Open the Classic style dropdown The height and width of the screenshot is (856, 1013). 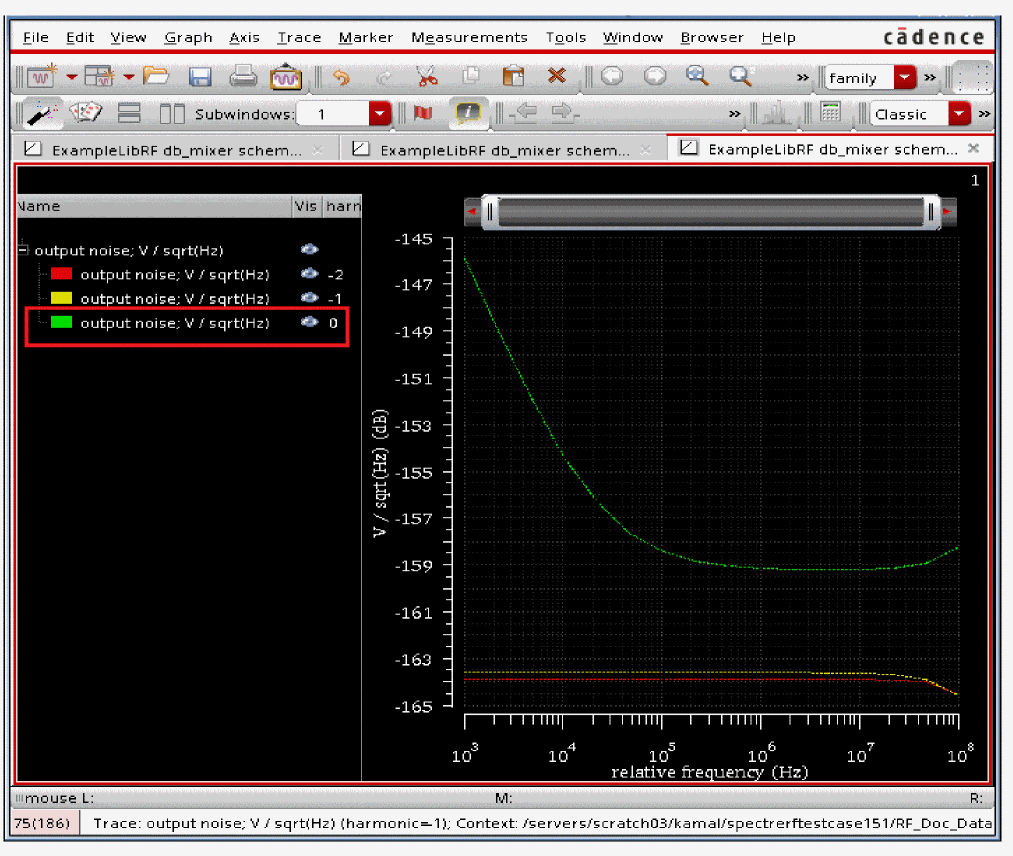pyautogui.click(x=959, y=114)
